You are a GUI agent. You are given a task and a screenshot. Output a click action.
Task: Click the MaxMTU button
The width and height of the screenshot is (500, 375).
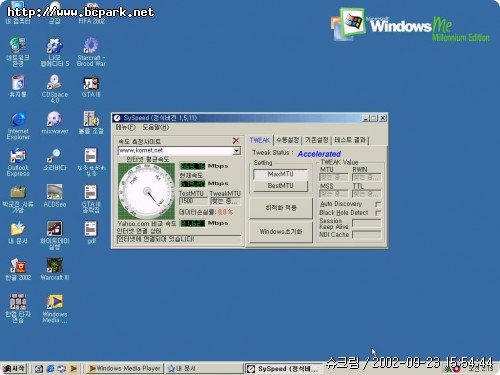280,174
